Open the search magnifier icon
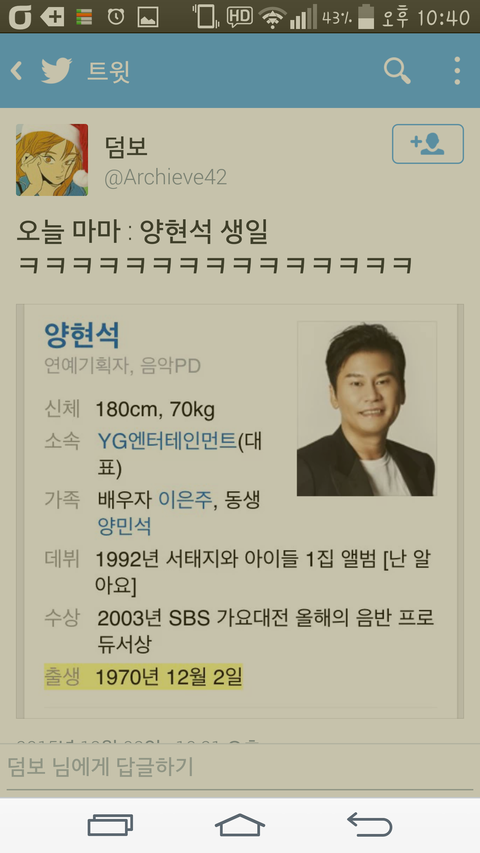Screen dimensions: 480x853 (x=397, y=71)
